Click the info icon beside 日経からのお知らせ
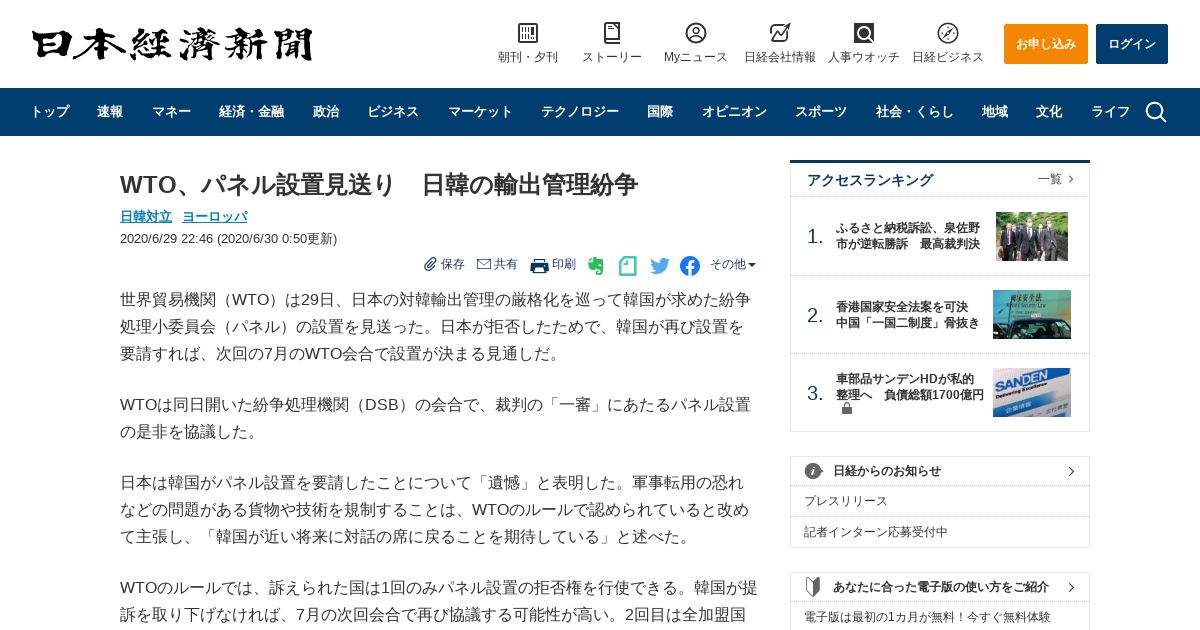This screenshot has width=1200, height=630. [814, 471]
